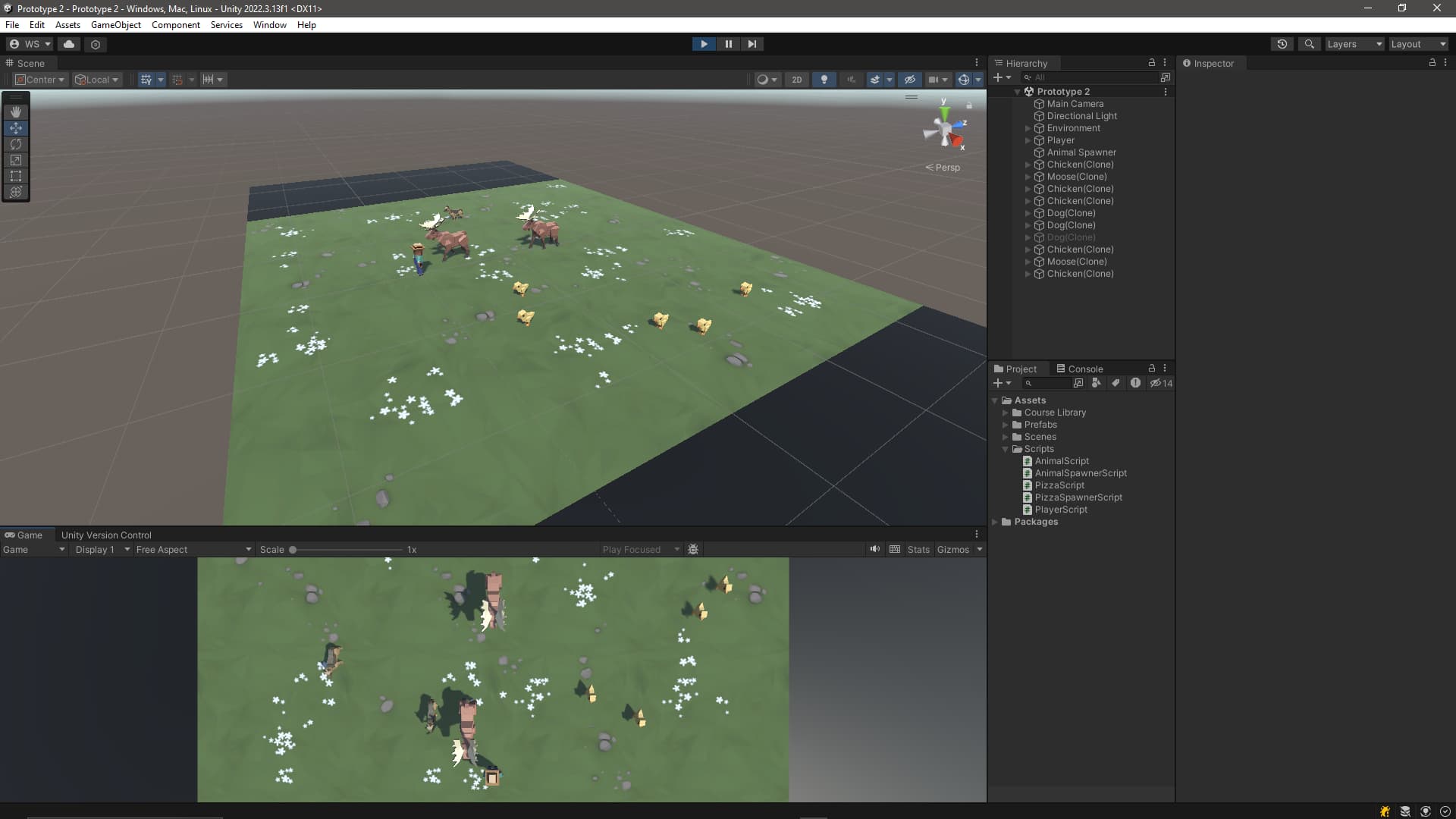Select the Rotate tool in the toolbar
This screenshot has height=819, width=1456.
(x=16, y=144)
